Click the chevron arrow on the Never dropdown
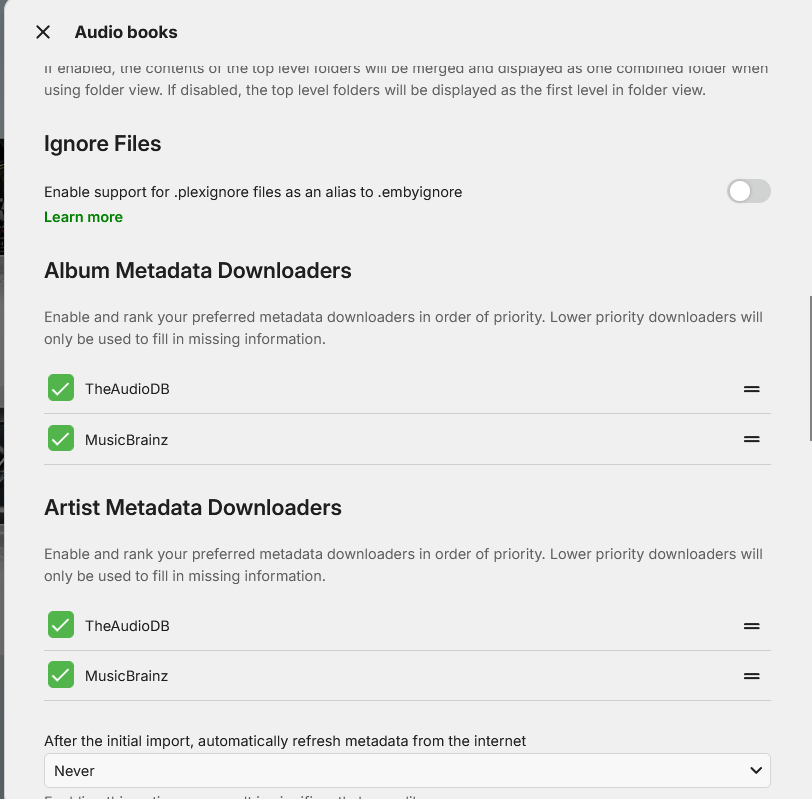This screenshot has width=812, height=799. coord(756,770)
